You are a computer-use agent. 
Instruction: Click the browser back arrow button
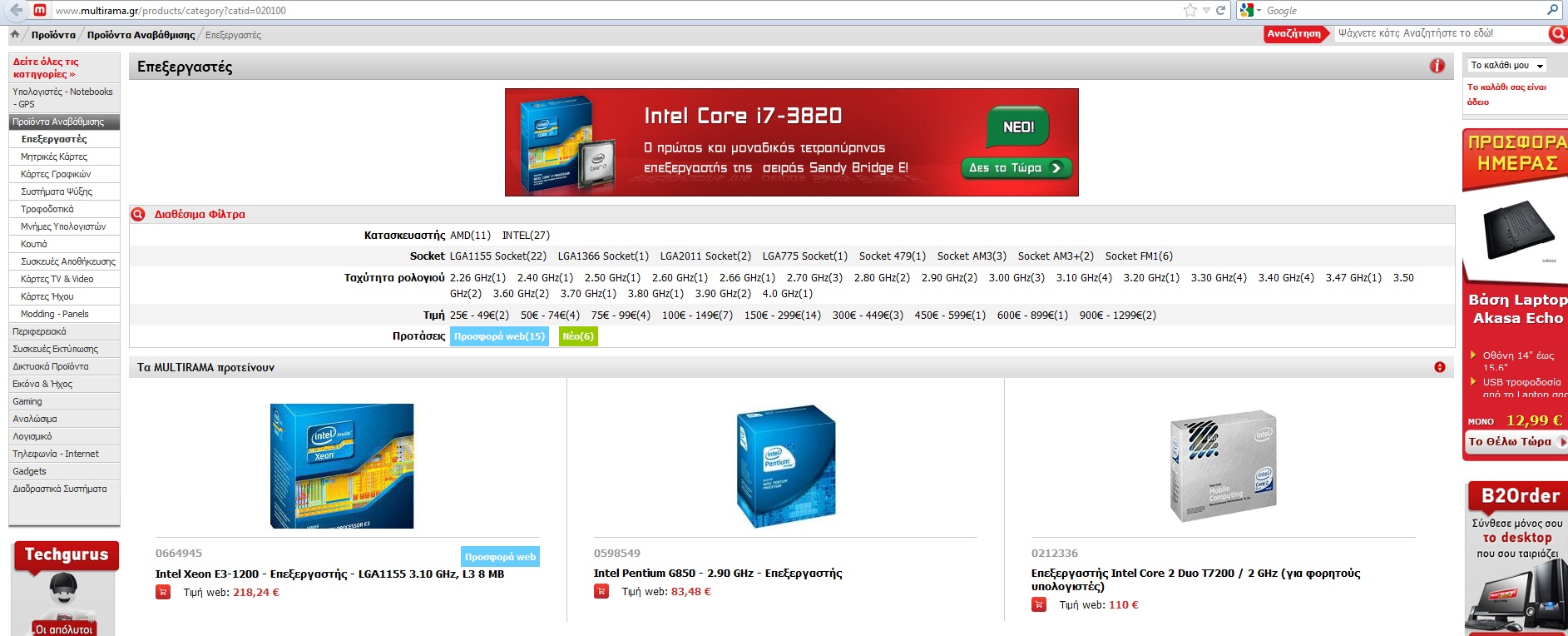[x=16, y=10]
